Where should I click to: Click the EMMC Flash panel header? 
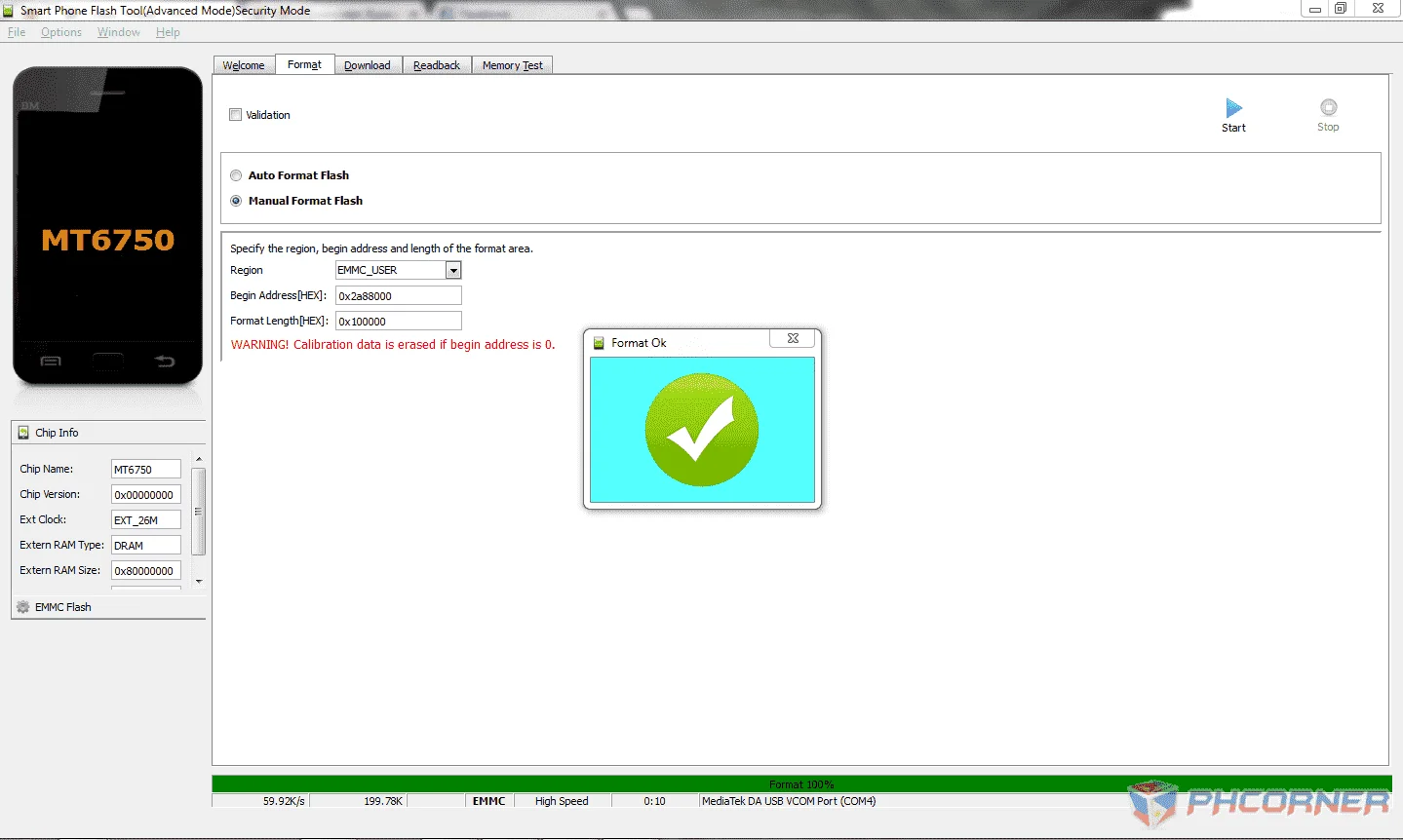click(108, 607)
